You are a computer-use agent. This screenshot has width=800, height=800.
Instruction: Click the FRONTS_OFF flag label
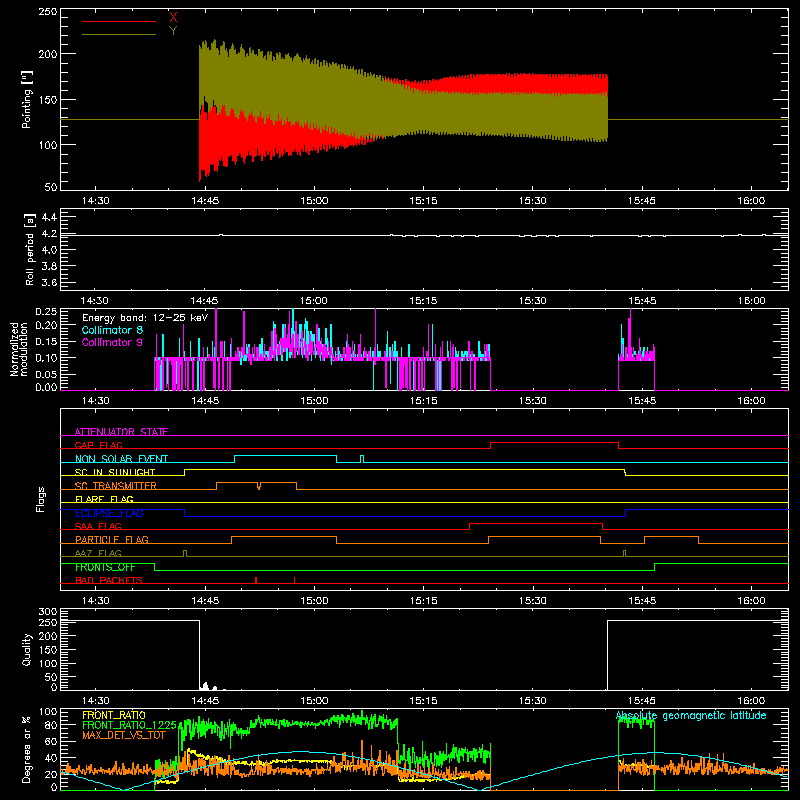click(105, 567)
